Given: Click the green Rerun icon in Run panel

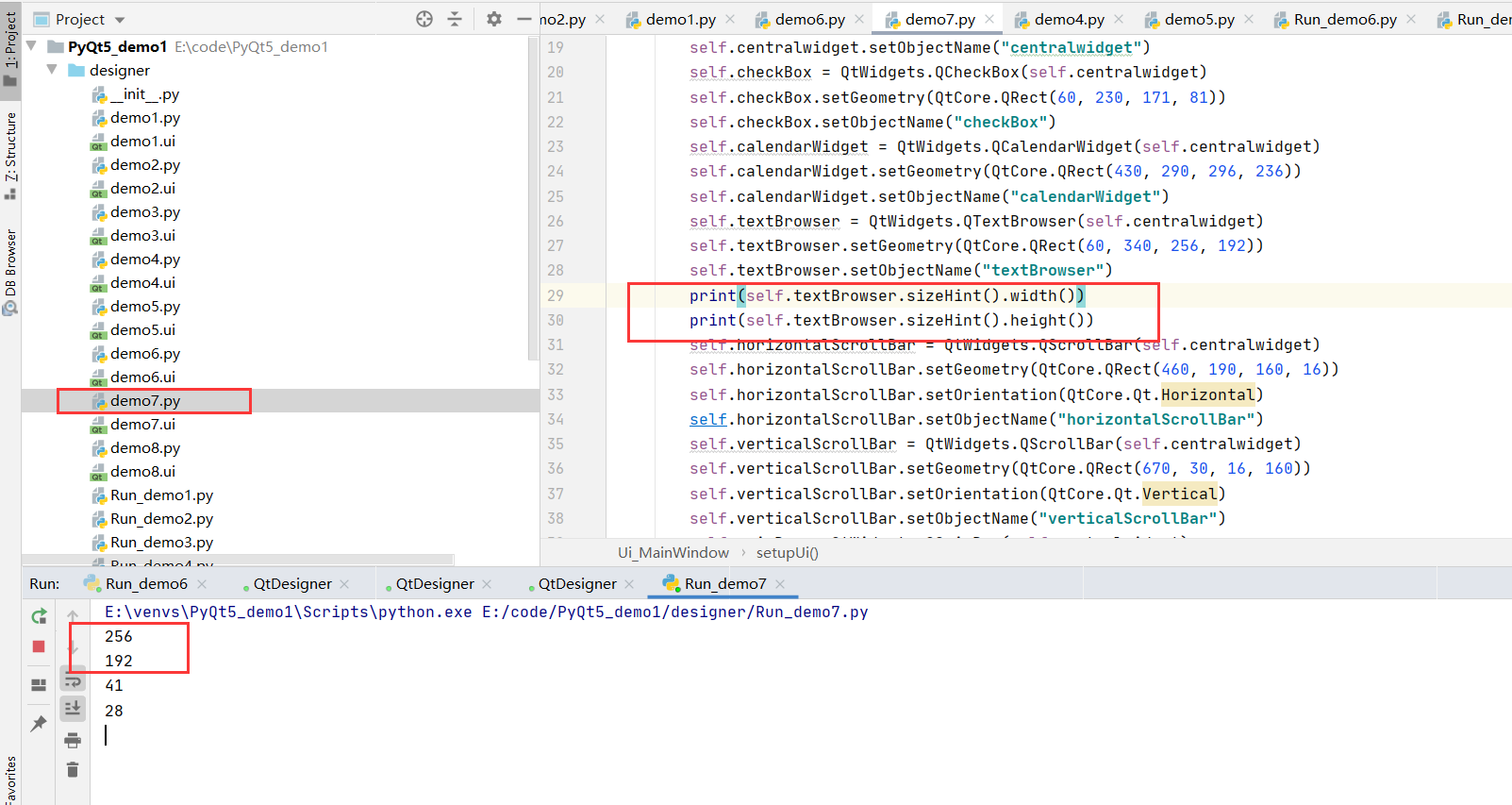Looking at the screenshot, I should pos(39,616).
